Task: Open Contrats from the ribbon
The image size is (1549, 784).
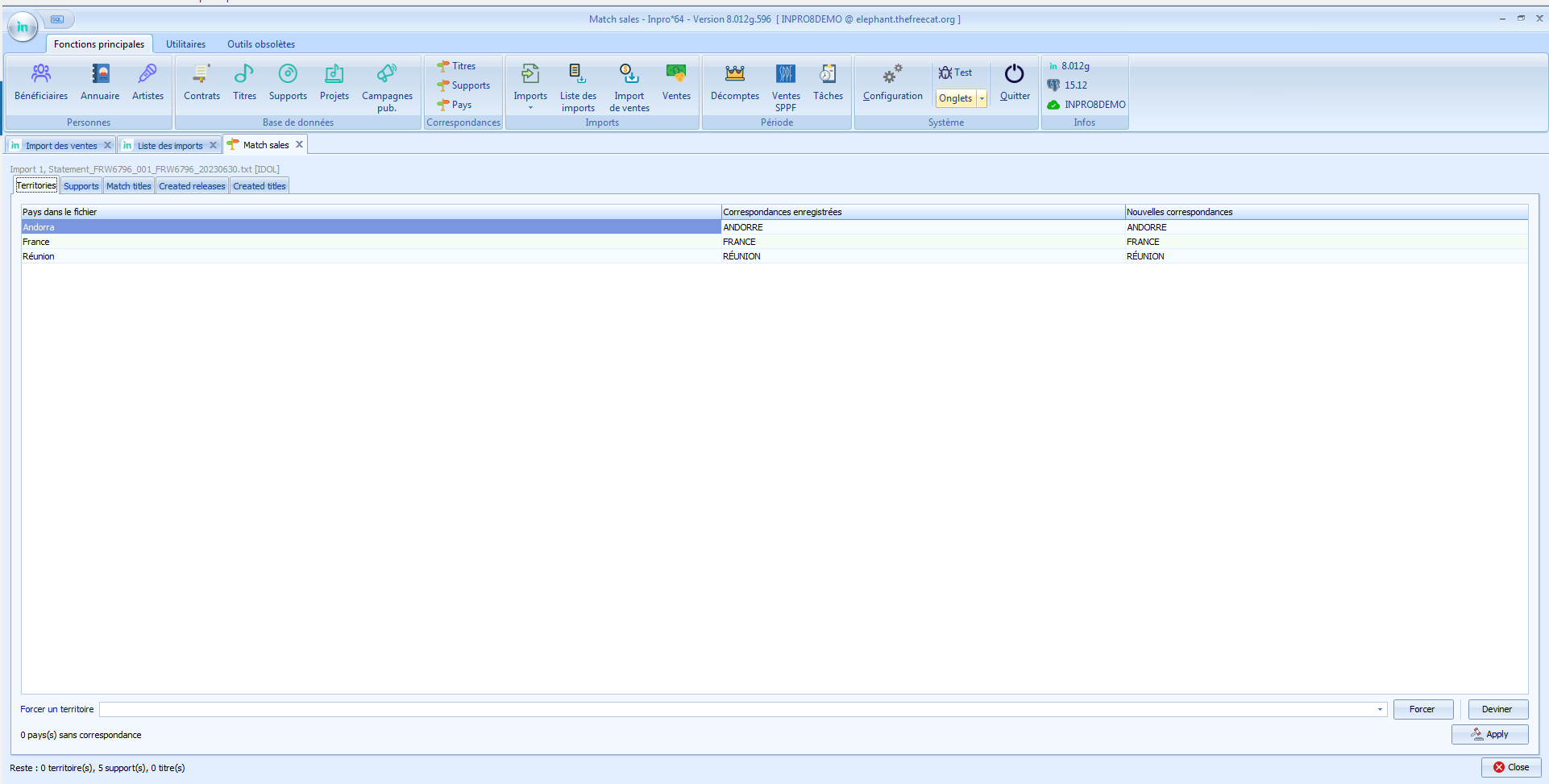Action: (x=201, y=75)
